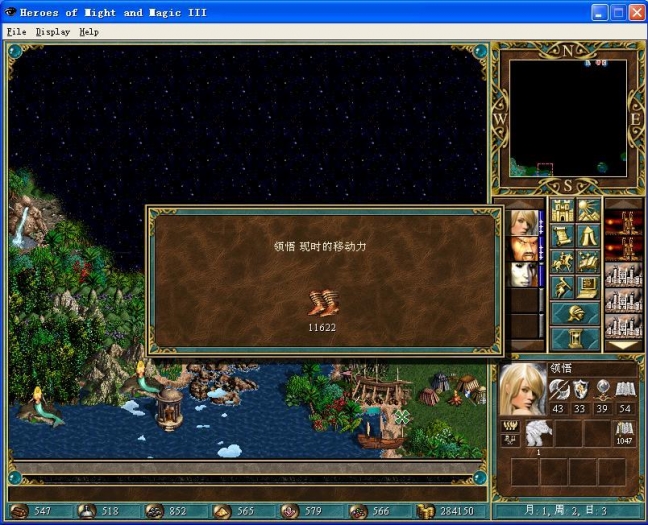Viewport: 648px width, 525px height.
Task: Click the hero luck icon
Action: coord(510,440)
